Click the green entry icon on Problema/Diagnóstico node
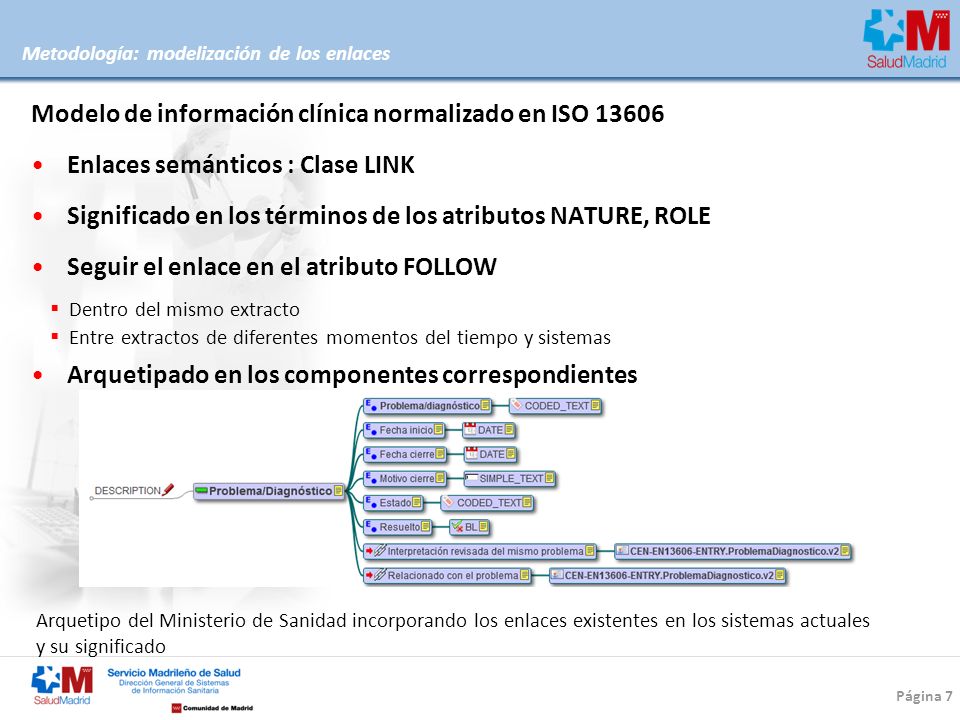Screen dimensions: 960x720 pos(201,490)
